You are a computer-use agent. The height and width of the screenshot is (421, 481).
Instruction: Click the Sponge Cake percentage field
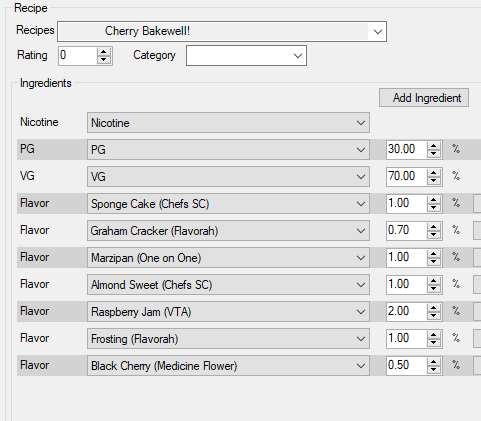406,203
